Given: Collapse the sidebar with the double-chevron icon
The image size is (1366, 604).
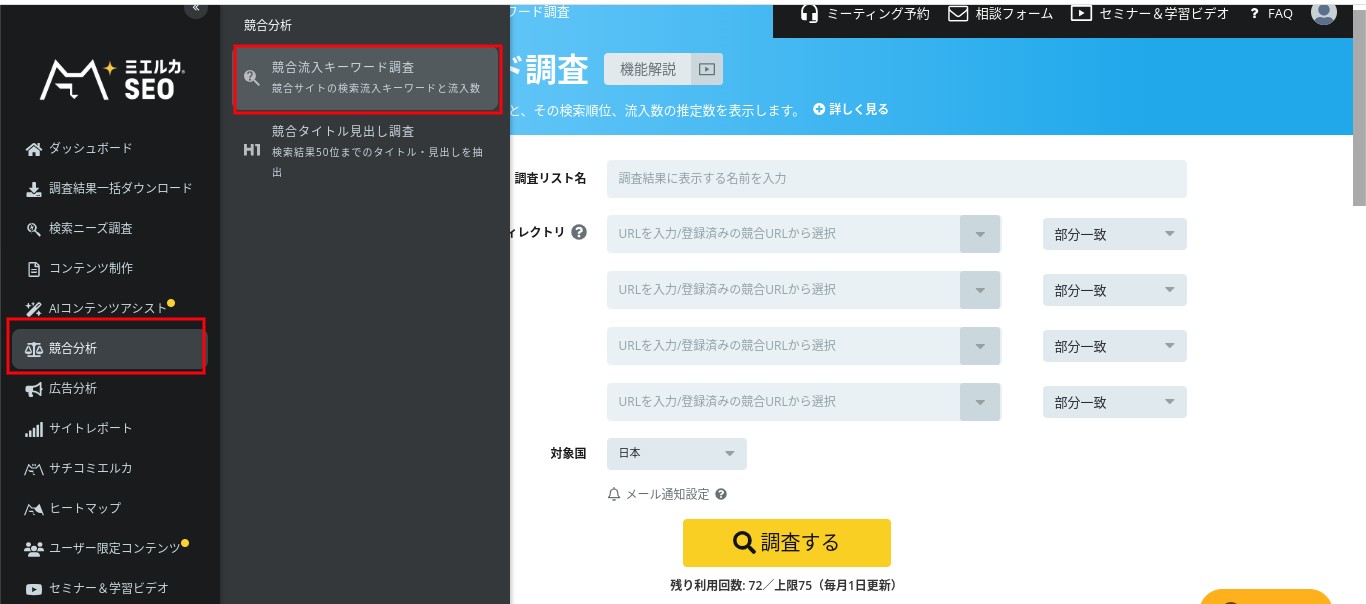Looking at the screenshot, I should 195,8.
